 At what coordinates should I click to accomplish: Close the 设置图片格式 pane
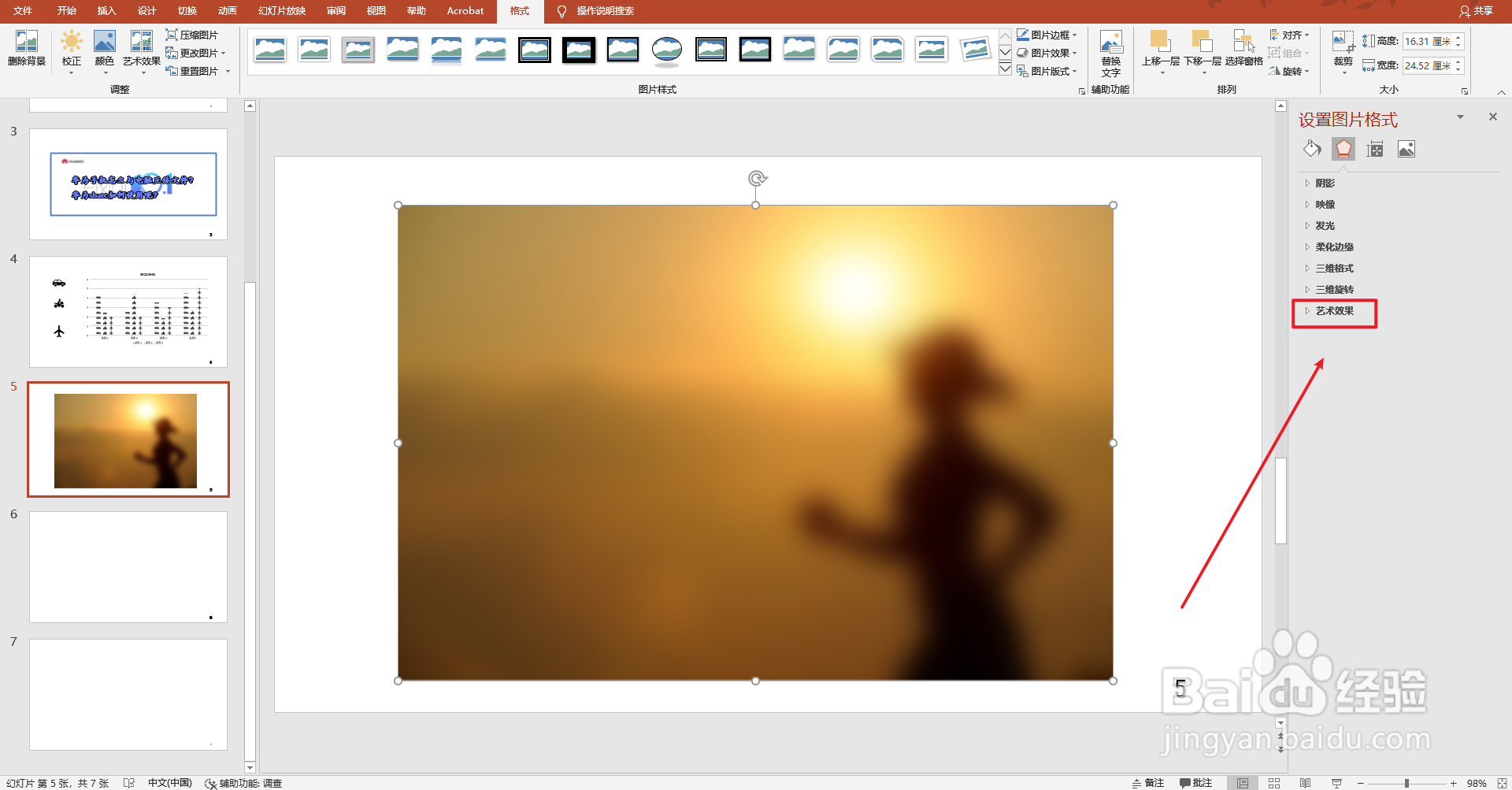coord(1492,117)
